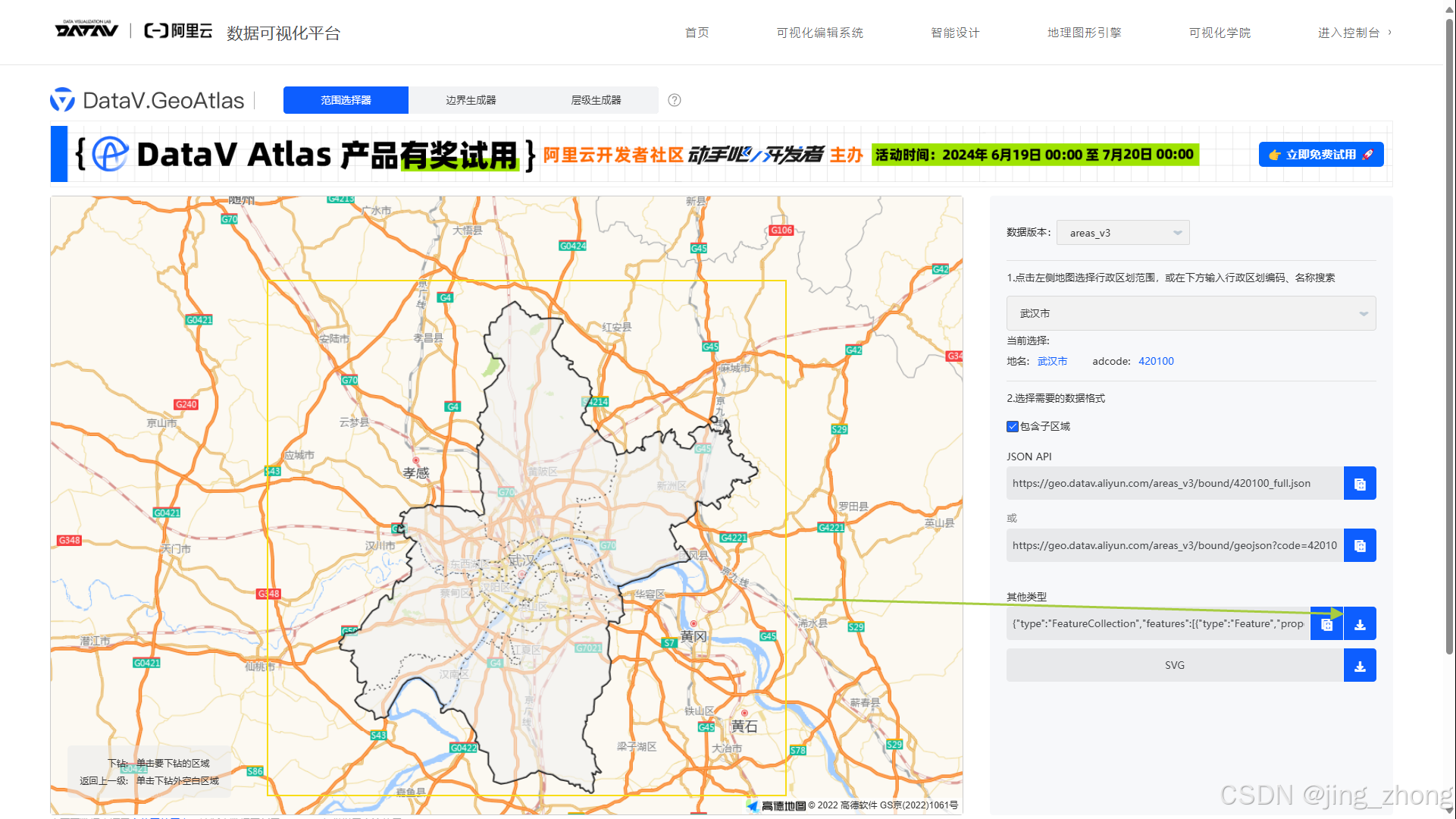
Task: Click the adcode 420100 link
Action: pyautogui.click(x=1156, y=361)
